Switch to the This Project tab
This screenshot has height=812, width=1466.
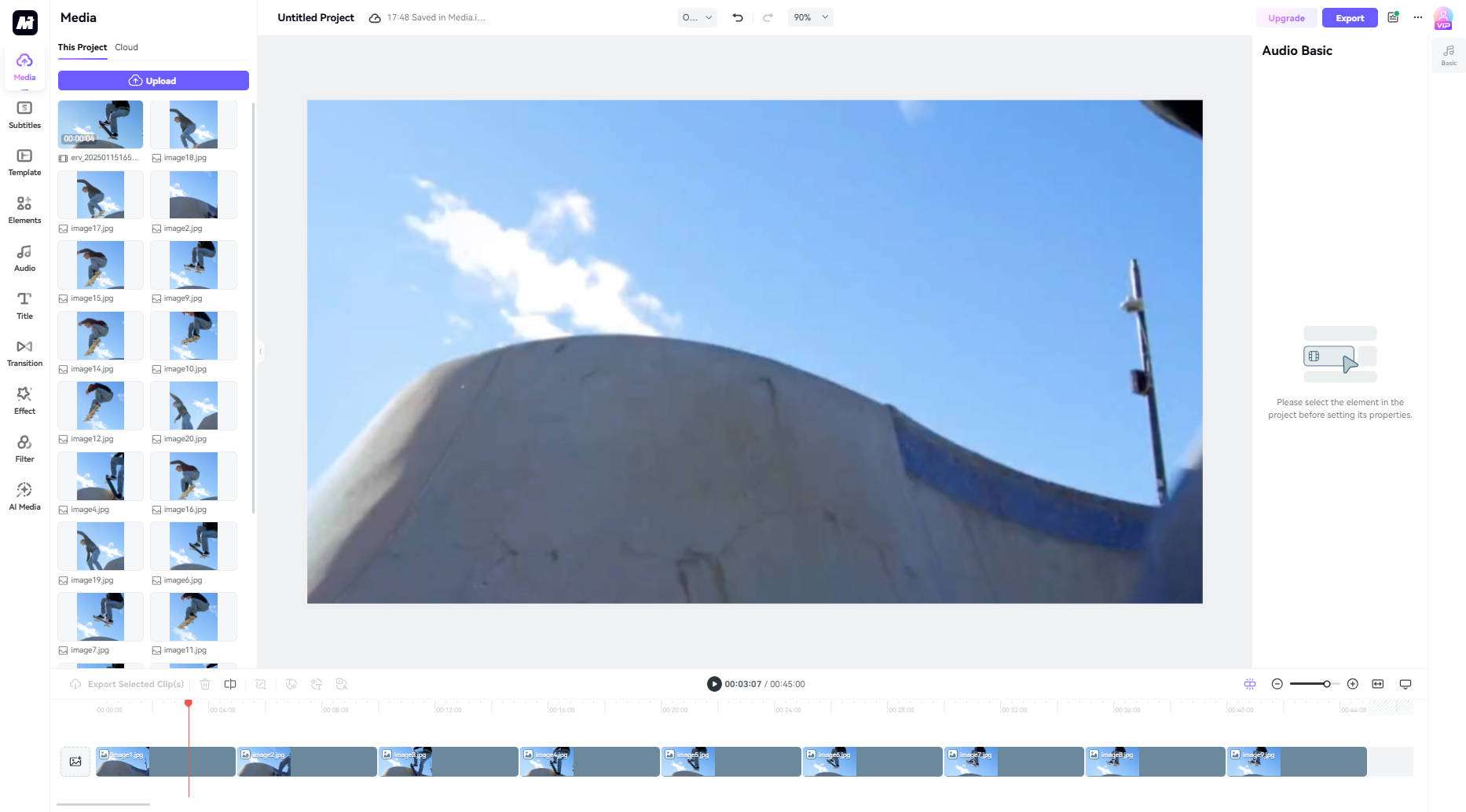(82, 47)
